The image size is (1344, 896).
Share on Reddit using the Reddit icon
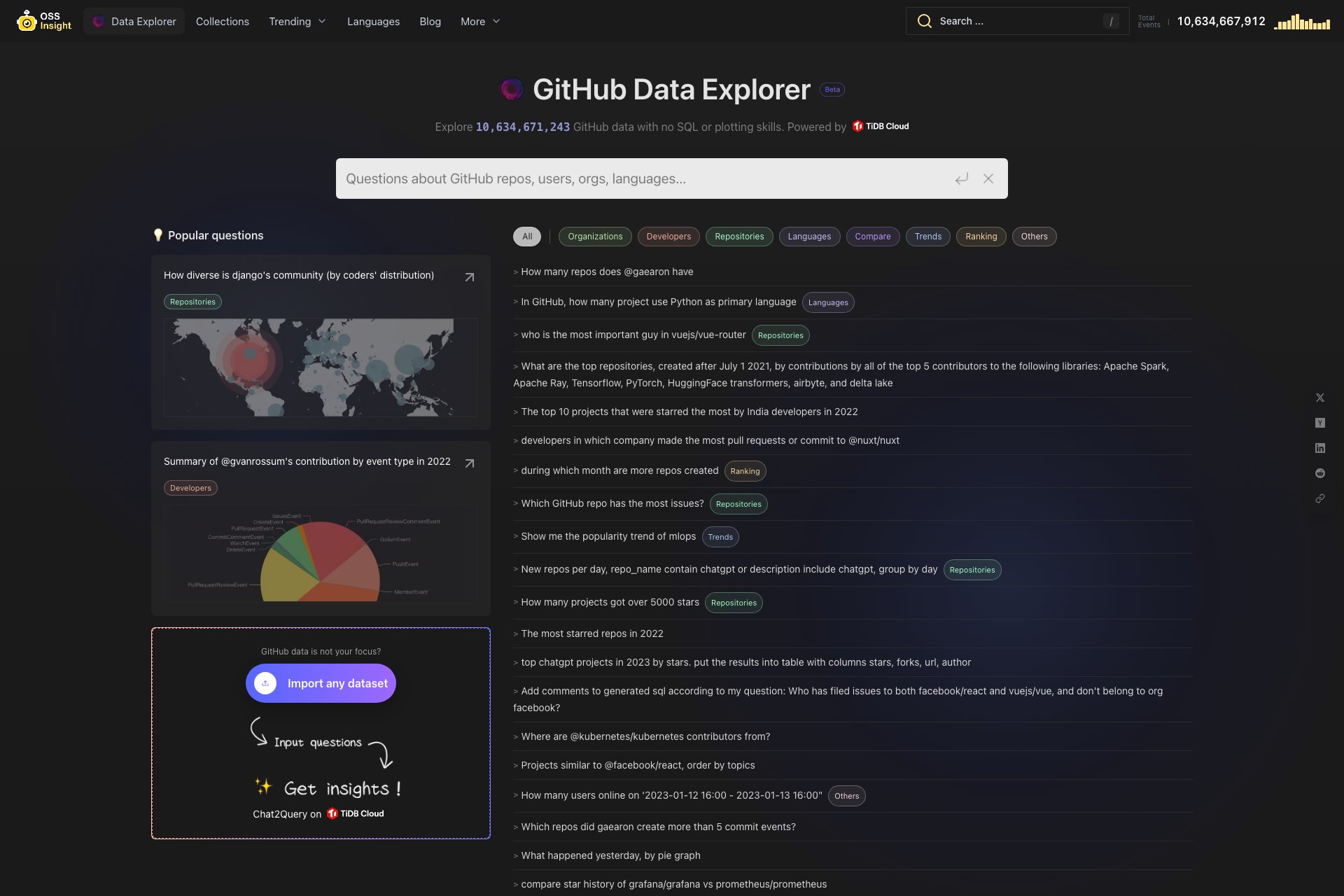coord(1320,473)
